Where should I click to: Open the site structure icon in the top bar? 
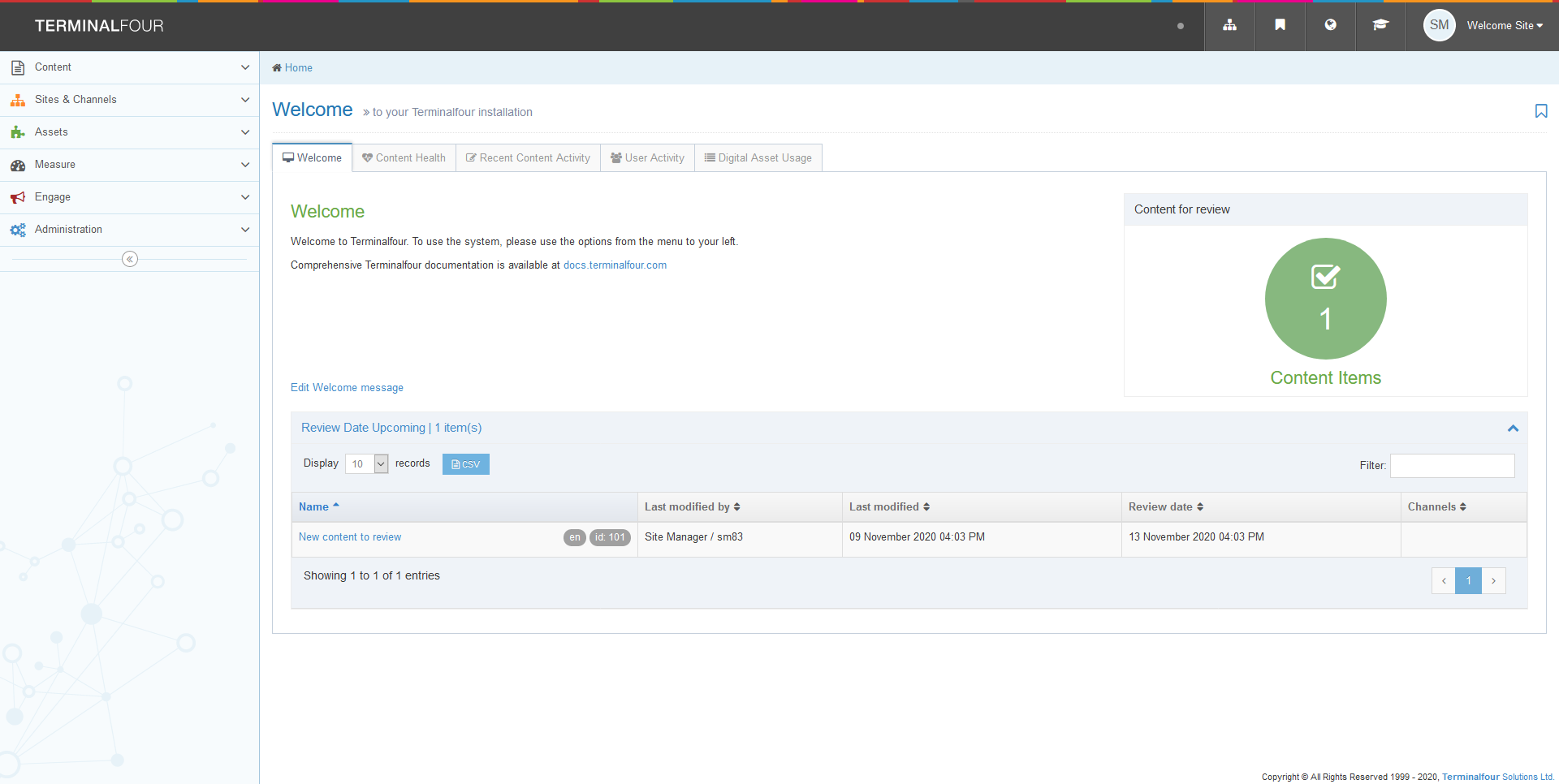coord(1229,25)
